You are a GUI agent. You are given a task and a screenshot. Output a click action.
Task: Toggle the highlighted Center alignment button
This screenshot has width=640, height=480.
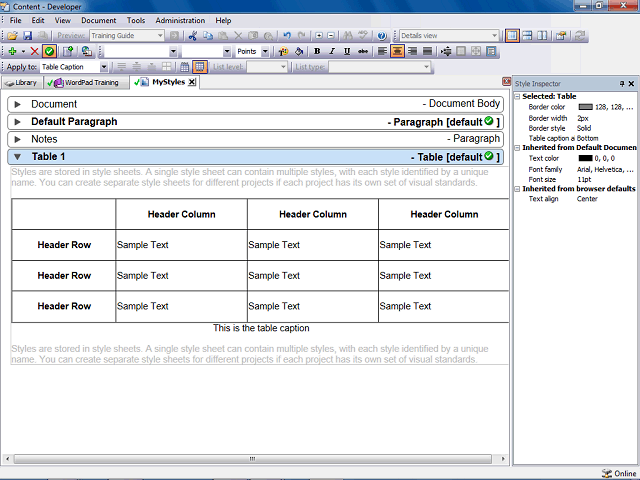397,51
